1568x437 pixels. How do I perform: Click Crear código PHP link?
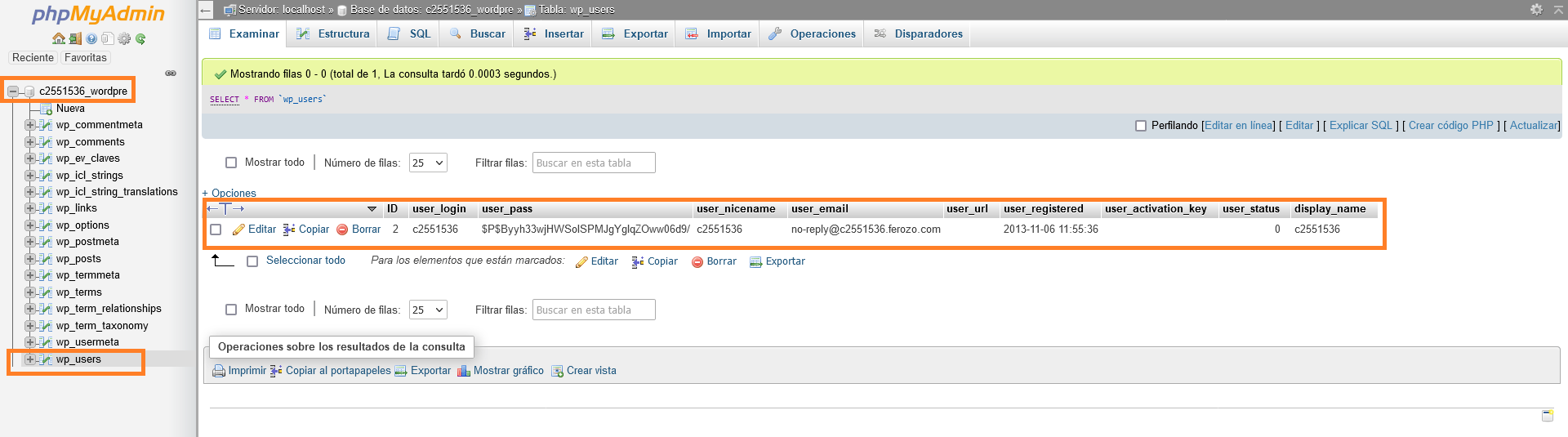[x=1450, y=126]
